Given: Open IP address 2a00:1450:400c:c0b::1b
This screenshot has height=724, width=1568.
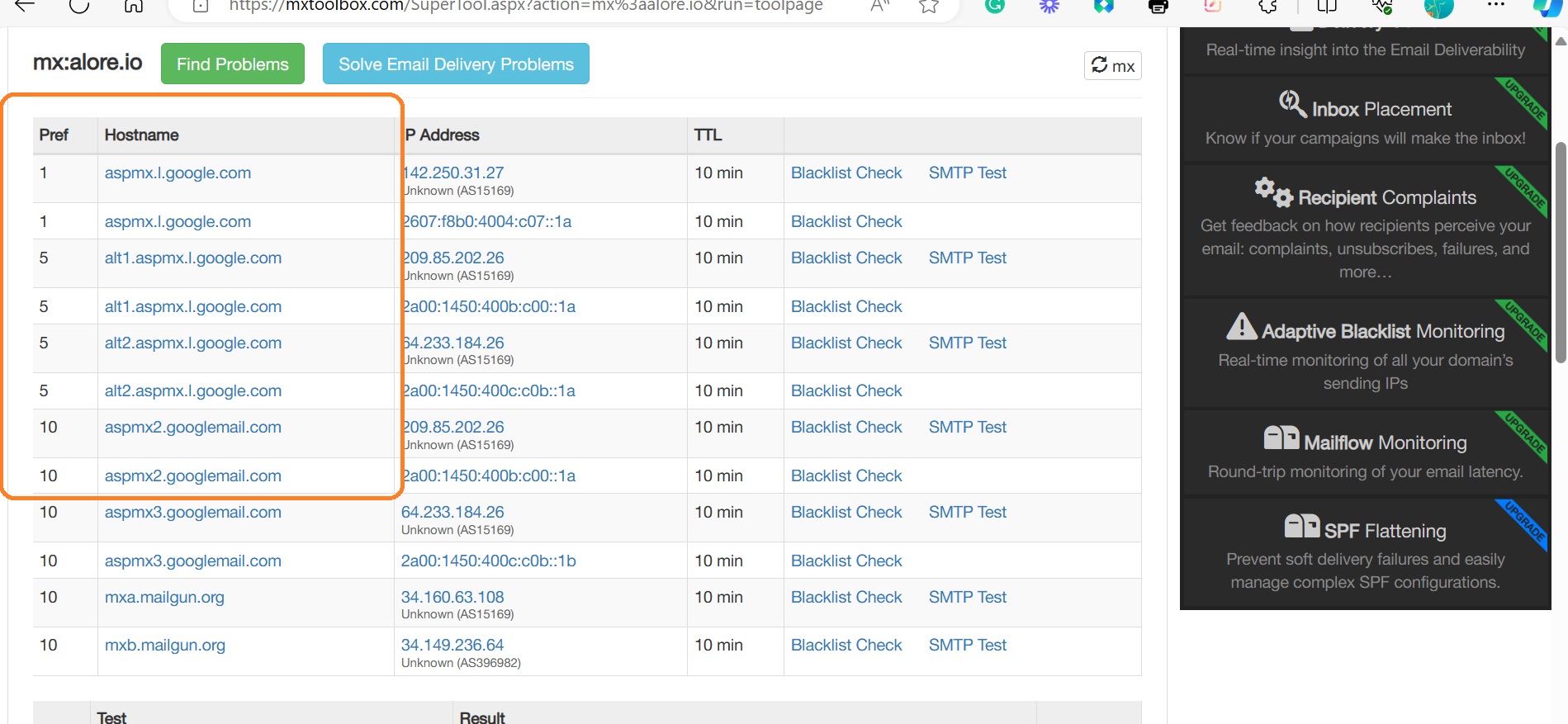Looking at the screenshot, I should click(x=489, y=561).
